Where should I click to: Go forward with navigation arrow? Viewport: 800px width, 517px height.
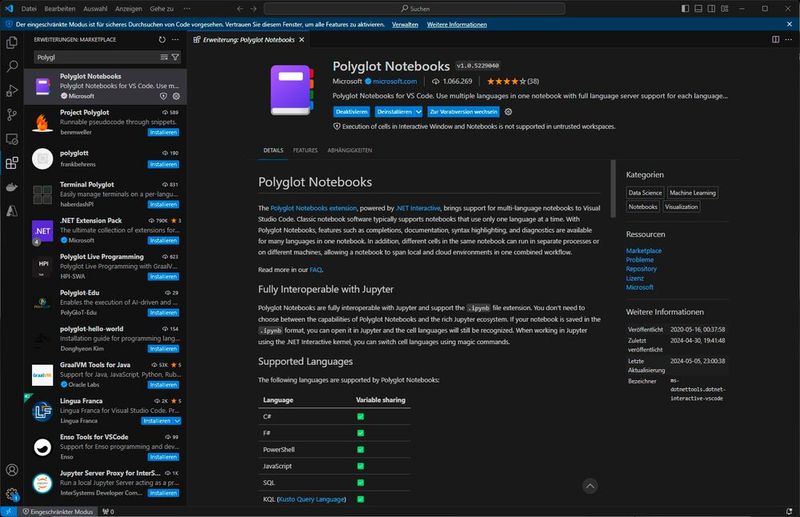coord(254,9)
